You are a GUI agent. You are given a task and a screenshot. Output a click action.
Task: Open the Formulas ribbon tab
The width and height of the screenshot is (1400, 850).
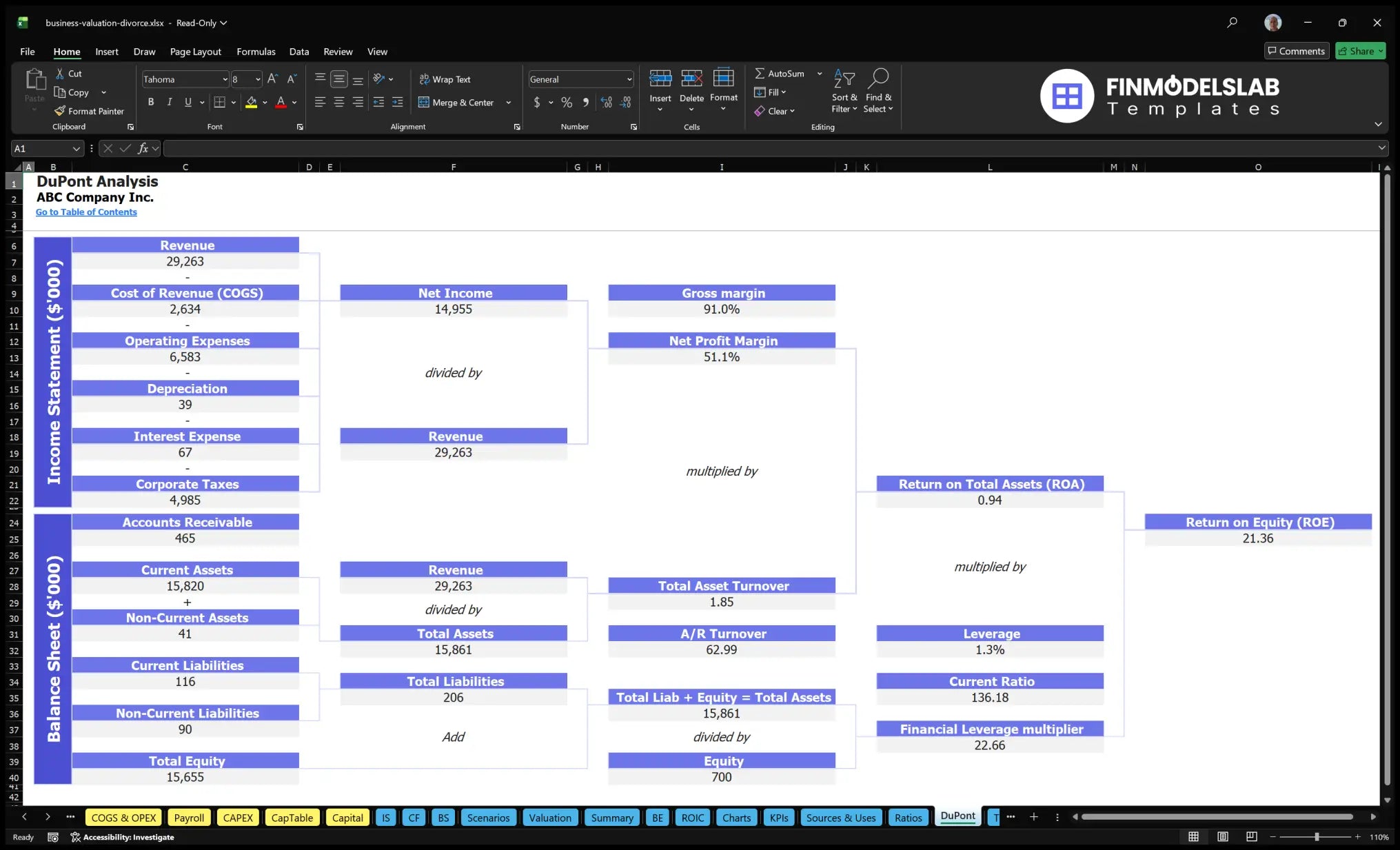(x=256, y=52)
